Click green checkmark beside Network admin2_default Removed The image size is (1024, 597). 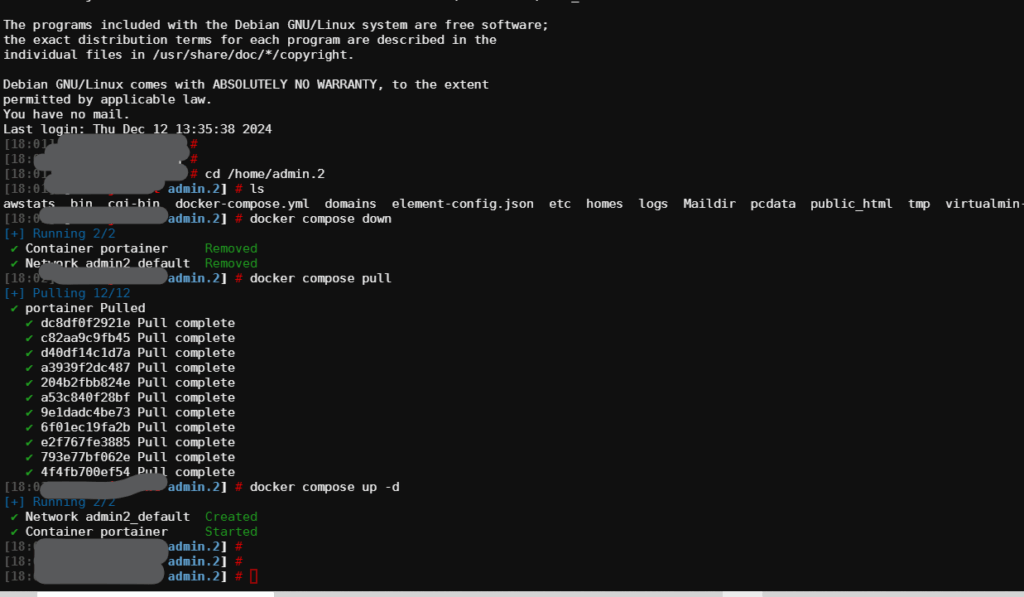pos(14,263)
